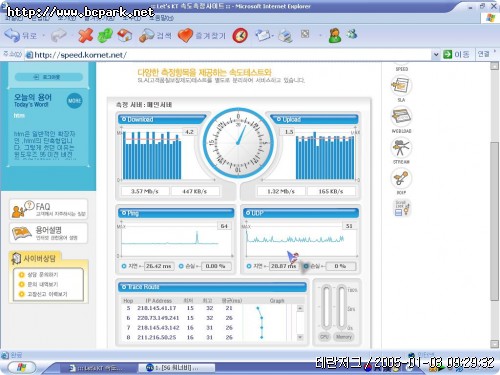Click the Messenger user toolbar icon

coord(335,35)
